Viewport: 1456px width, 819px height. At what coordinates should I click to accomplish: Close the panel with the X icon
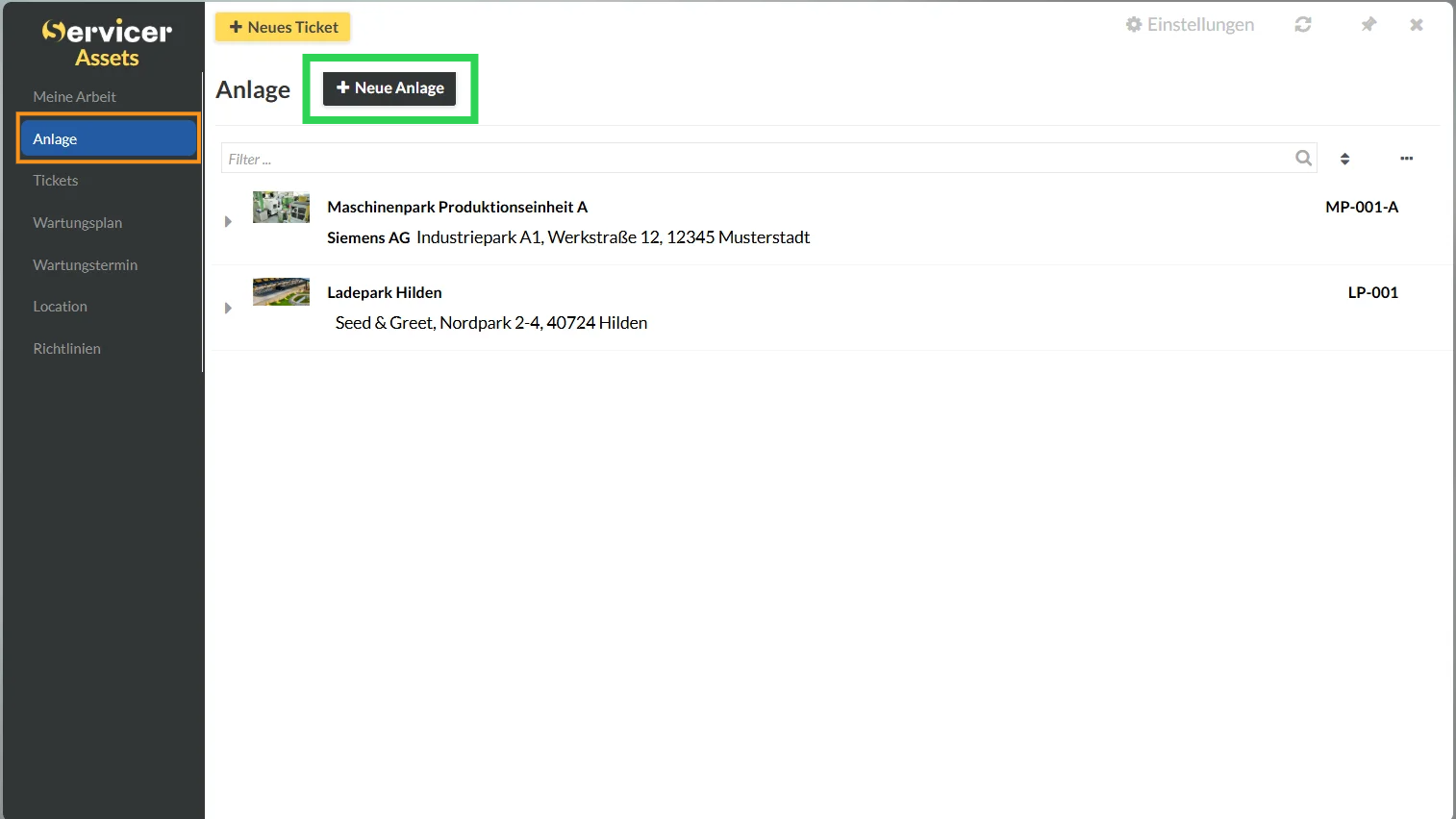coord(1416,25)
